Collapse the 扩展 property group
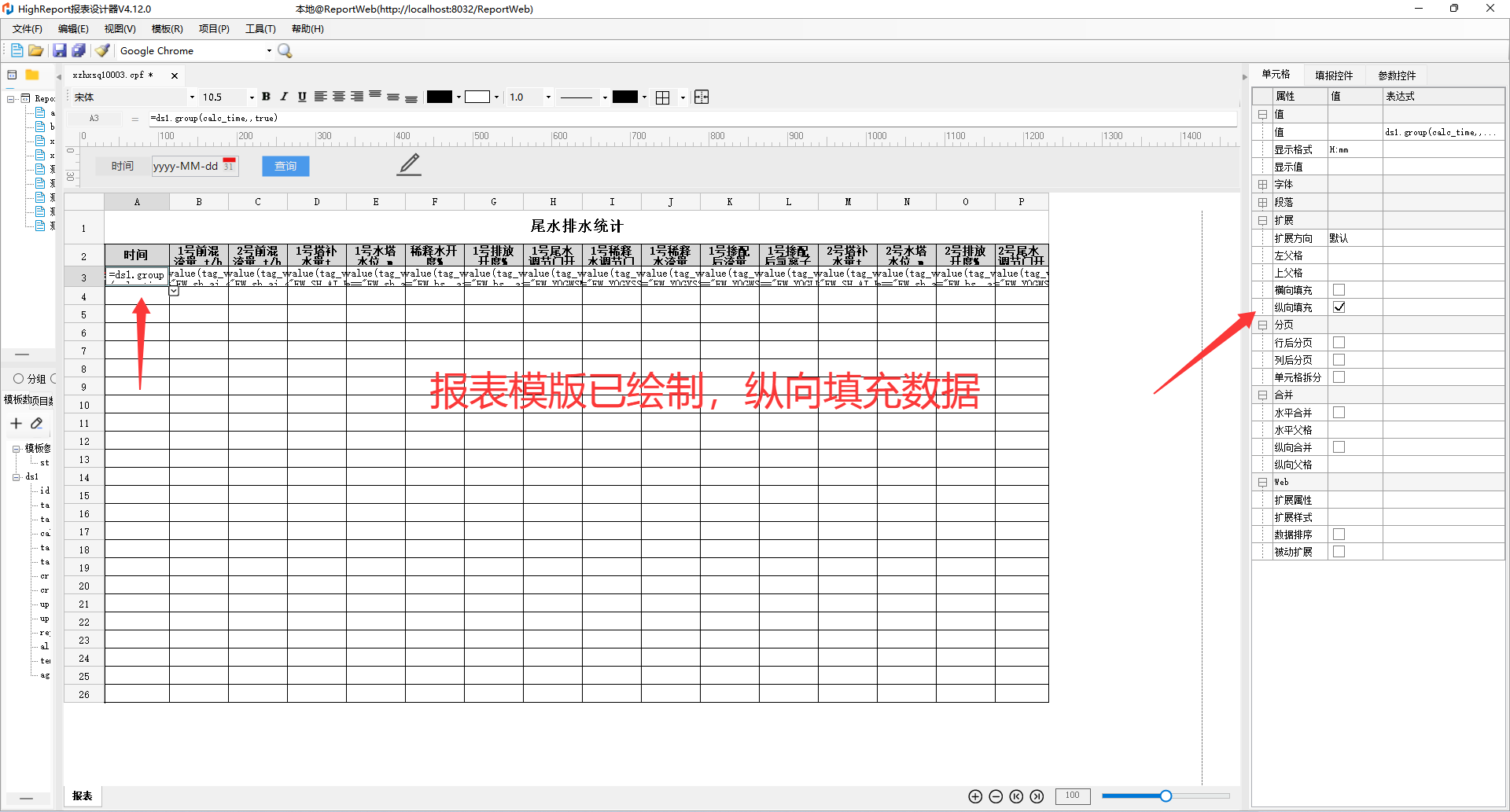Image resolution: width=1510 pixels, height=812 pixels. pos(1262,221)
